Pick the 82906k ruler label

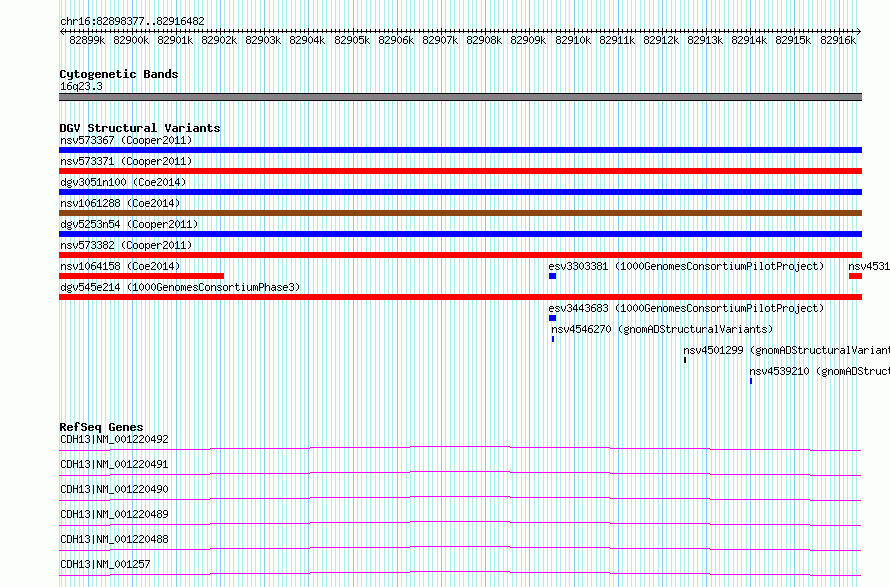click(396, 40)
